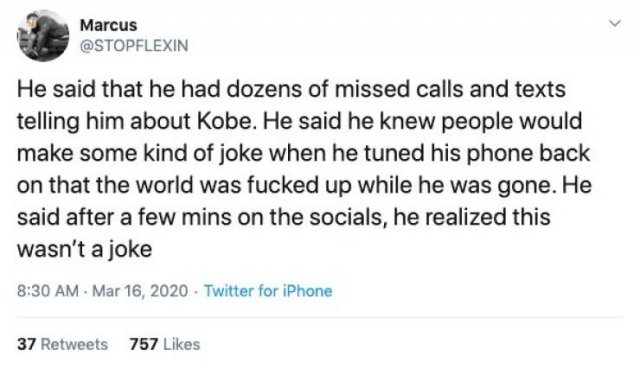This screenshot has width=640, height=369.
Task: Click the 8:30 AM timestamp
Action: pos(48,291)
